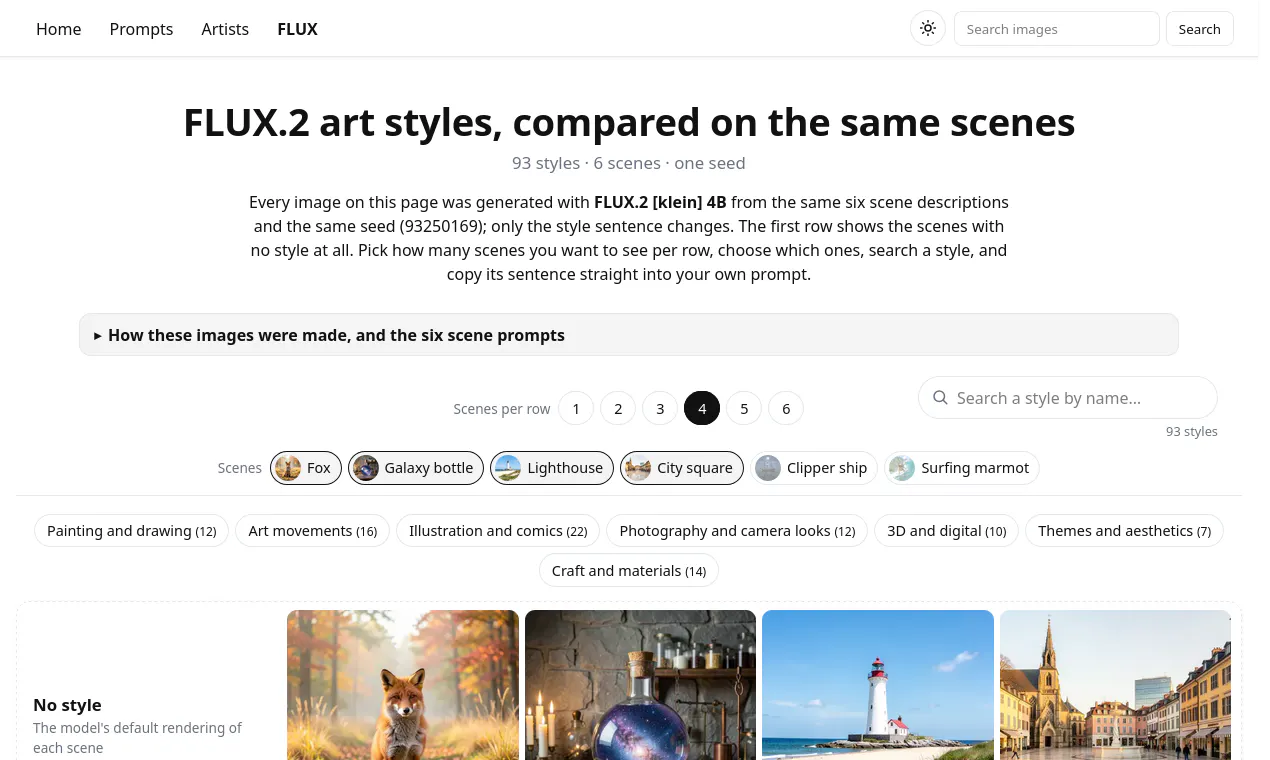Click the magnifier icon in style search
This screenshot has width=1270, height=760.
click(940, 398)
